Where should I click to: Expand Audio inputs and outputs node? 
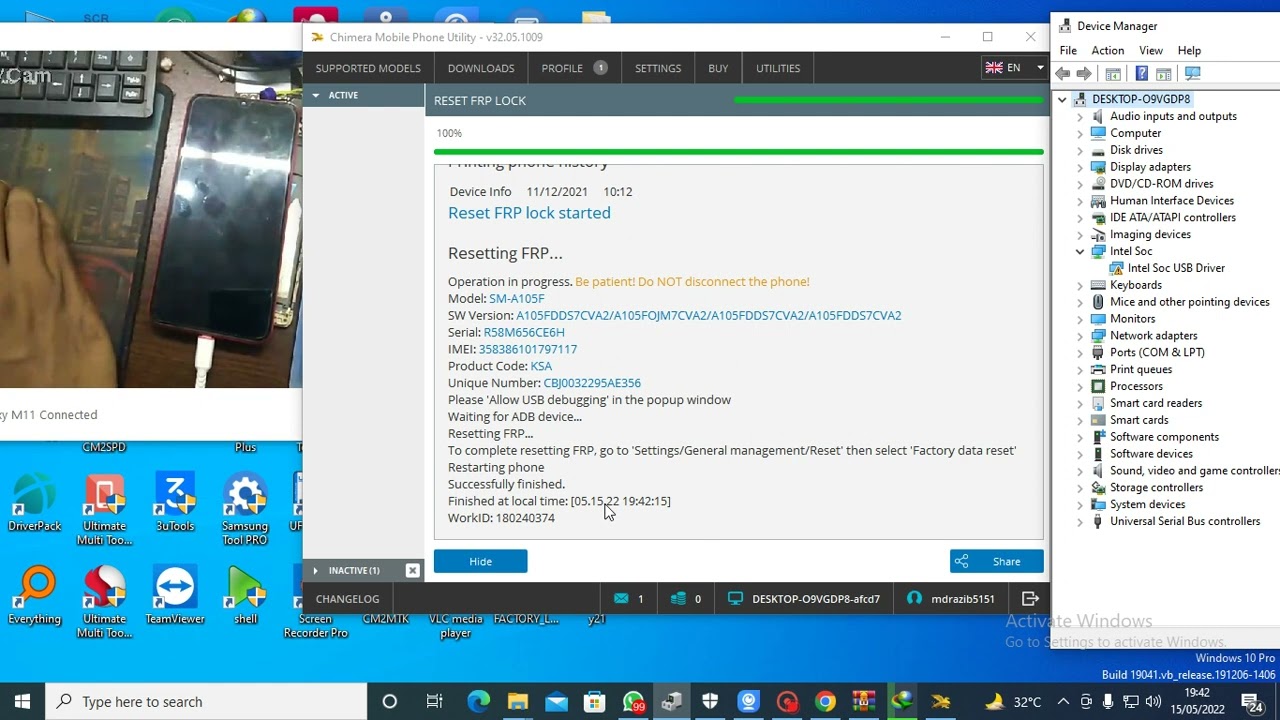(x=1080, y=116)
